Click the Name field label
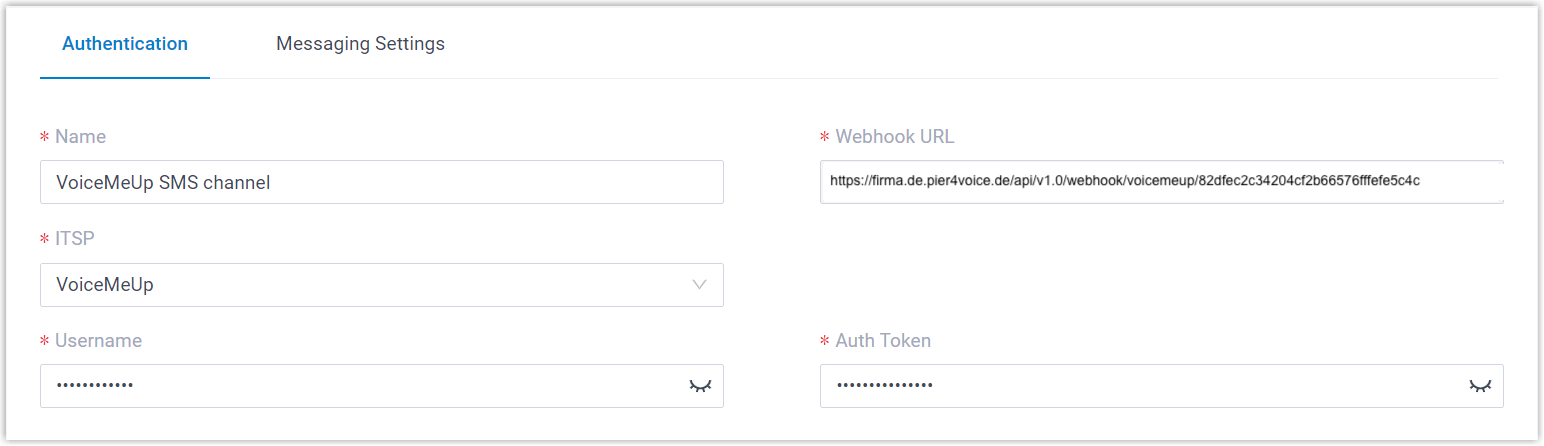The height and width of the screenshot is (446, 1544). [x=80, y=137]
